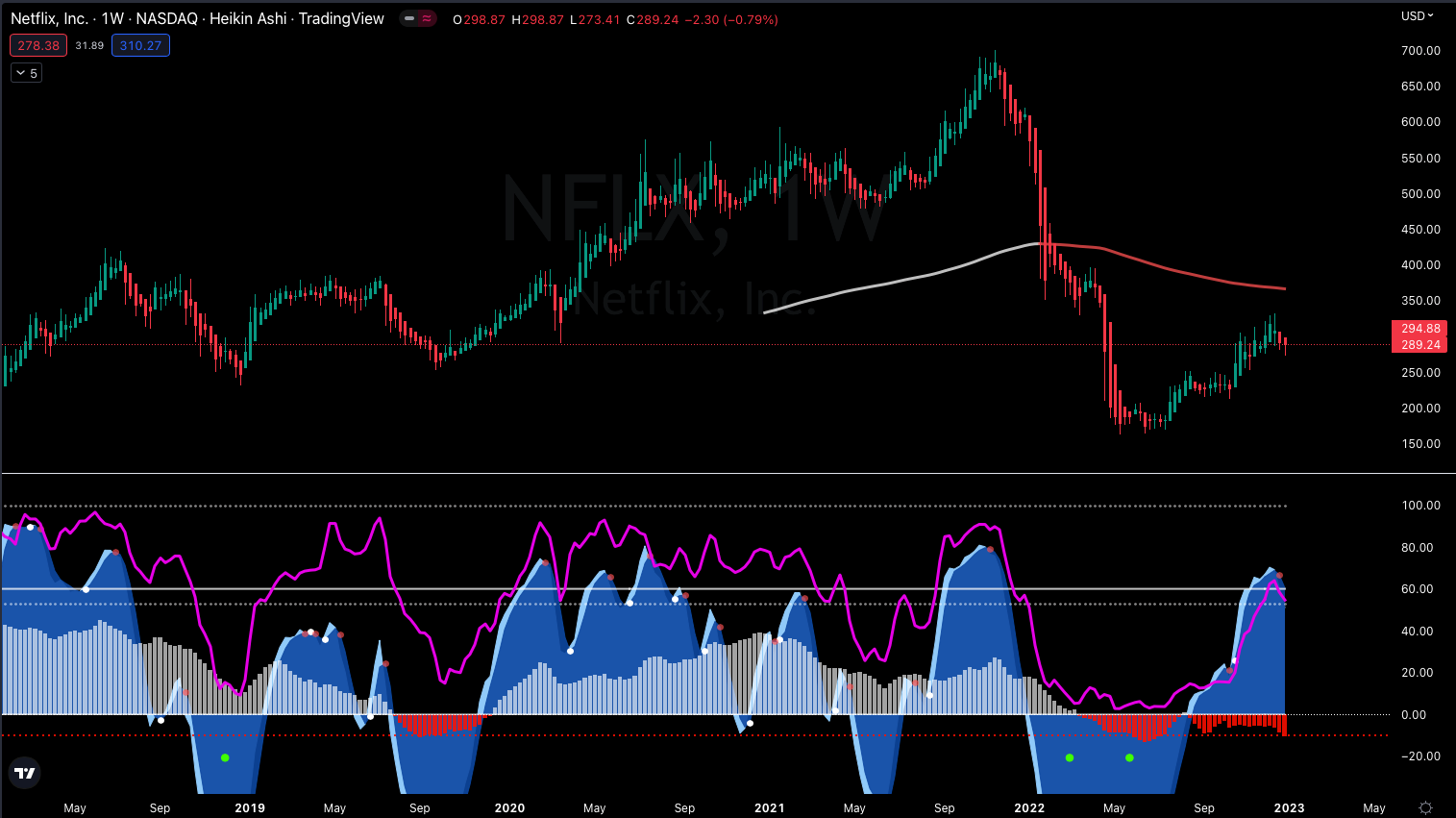Screen dimensions: 1456x818
Task: Click the 31.89 spread value
Action: click(x=89, y=45)
